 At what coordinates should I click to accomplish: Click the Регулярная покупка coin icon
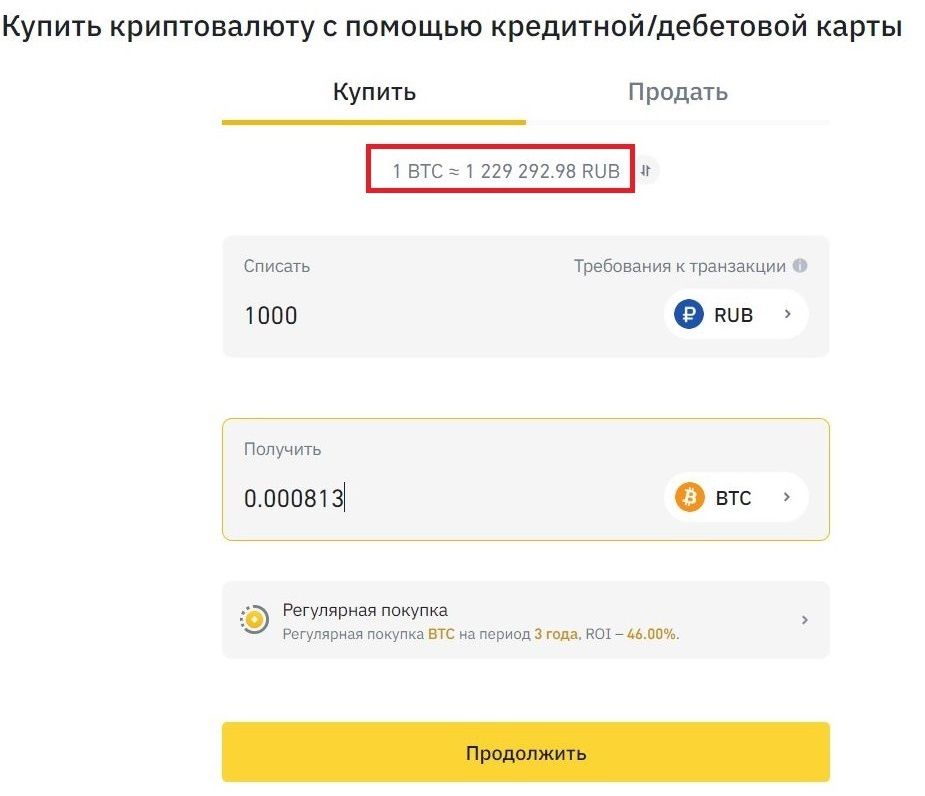pos(254,620)
